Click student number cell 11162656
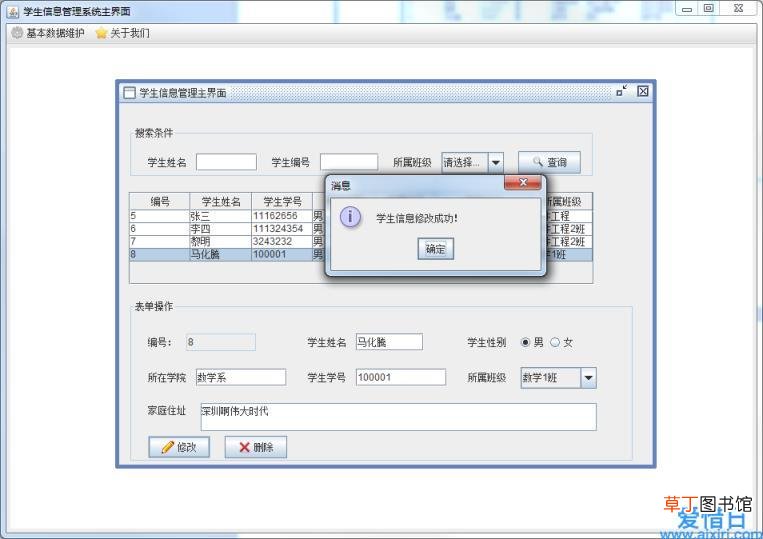 282,216
